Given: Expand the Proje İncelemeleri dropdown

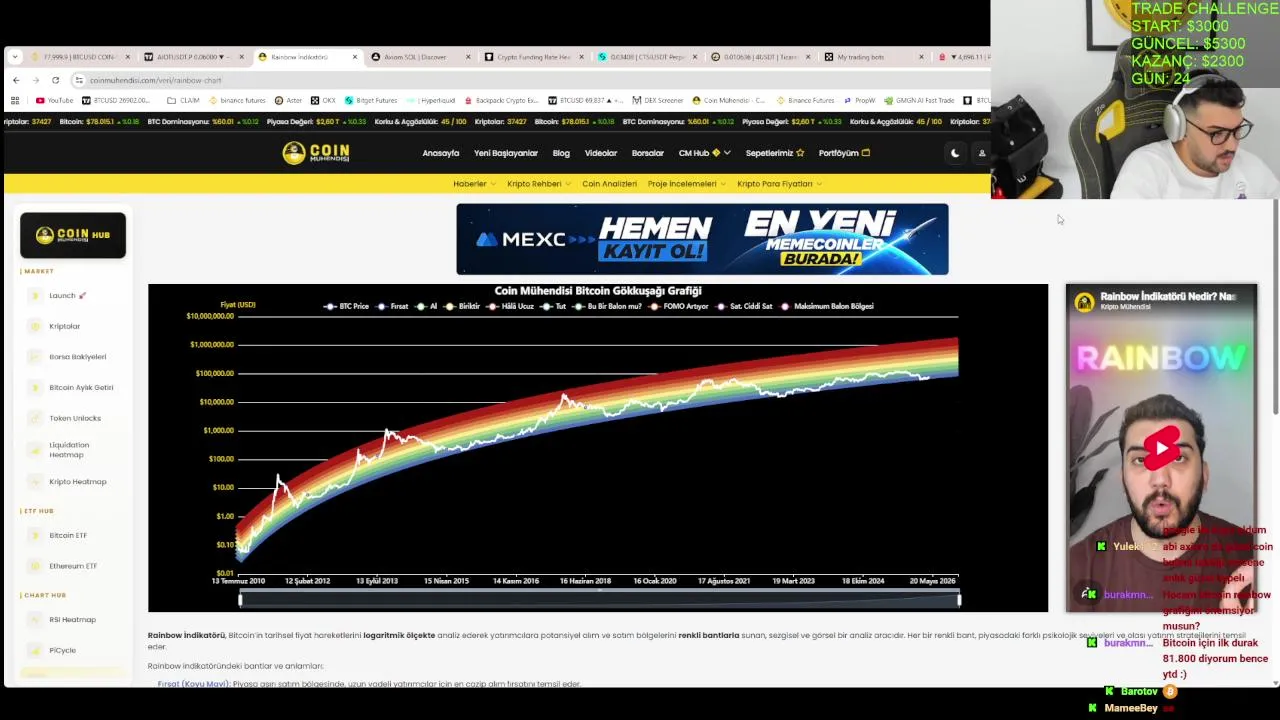Looking at the screenshot, I should tap(686, 184).
